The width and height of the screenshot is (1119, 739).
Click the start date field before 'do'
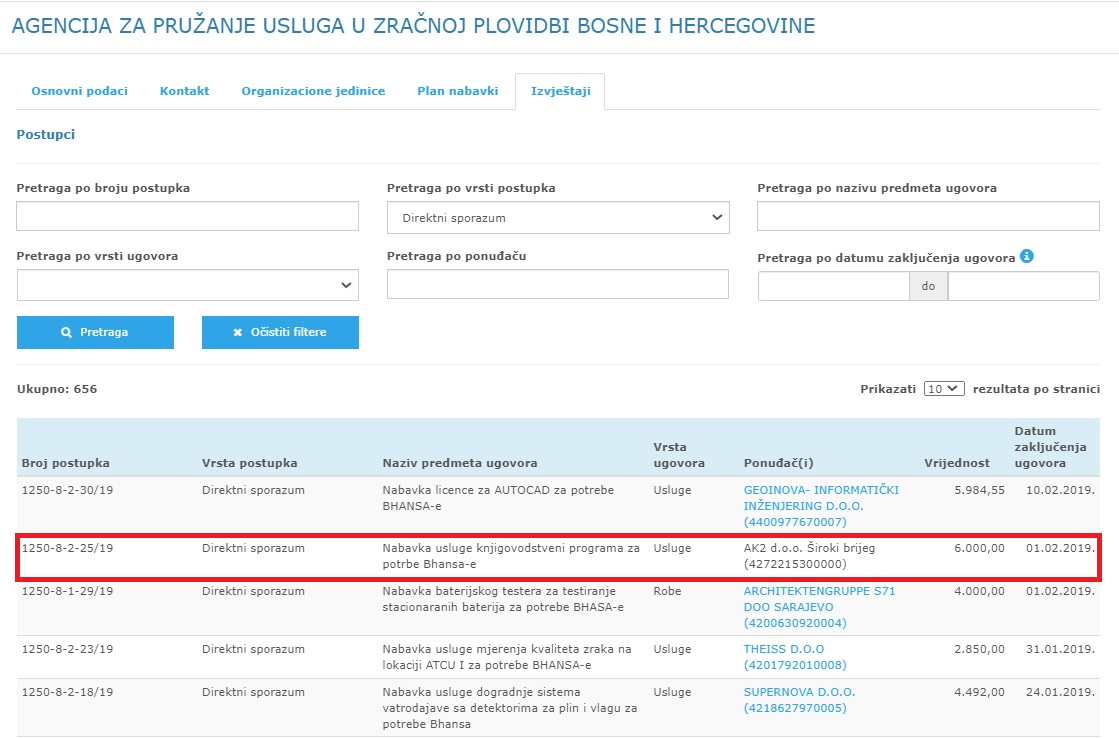[x=834, y=286]
